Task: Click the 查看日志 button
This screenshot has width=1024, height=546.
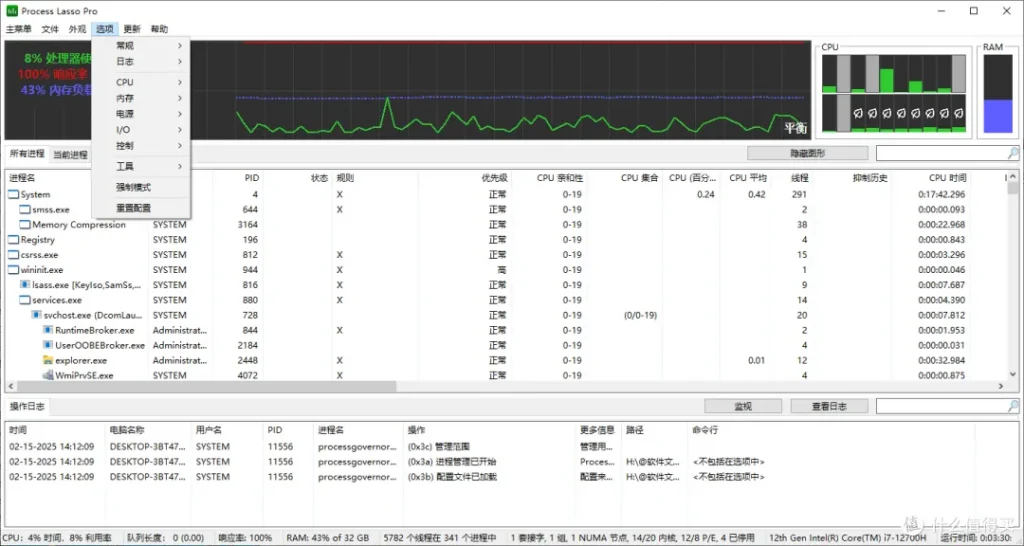Action: pyautogui.click(x=829, y=406)
